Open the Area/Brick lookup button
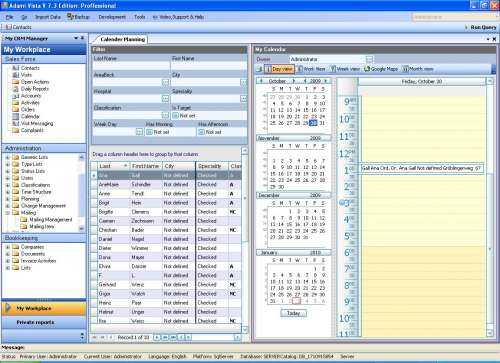The image size is (500, 363). 165,82
